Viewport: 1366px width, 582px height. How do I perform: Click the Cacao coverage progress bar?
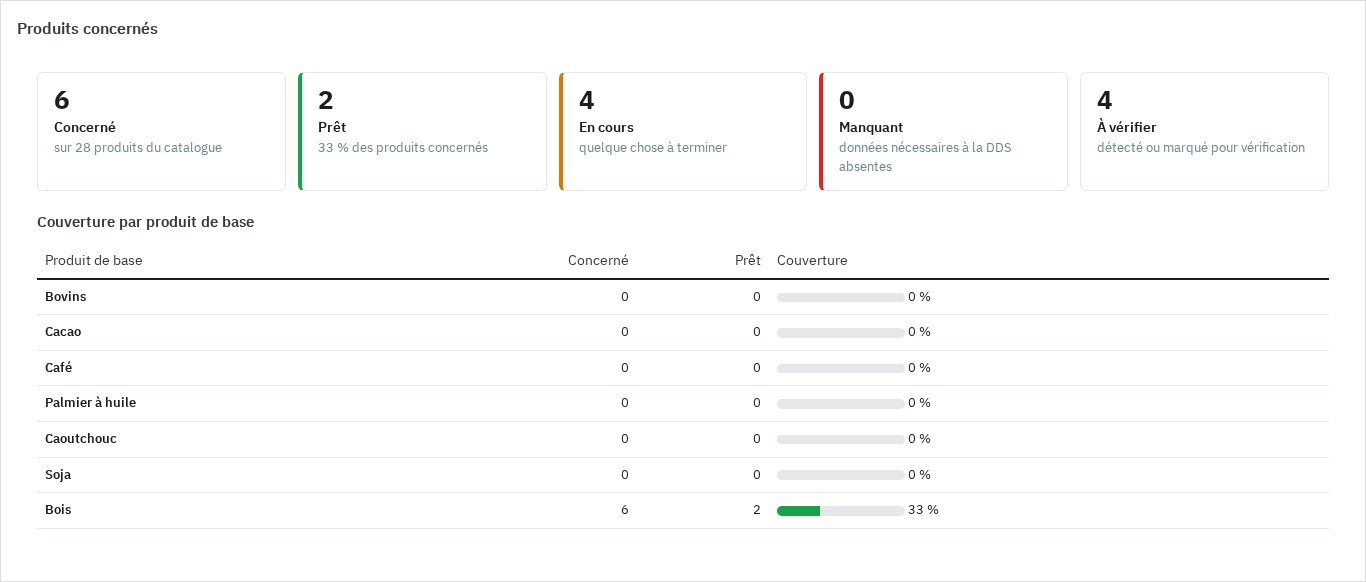click(x=841, y=333)
